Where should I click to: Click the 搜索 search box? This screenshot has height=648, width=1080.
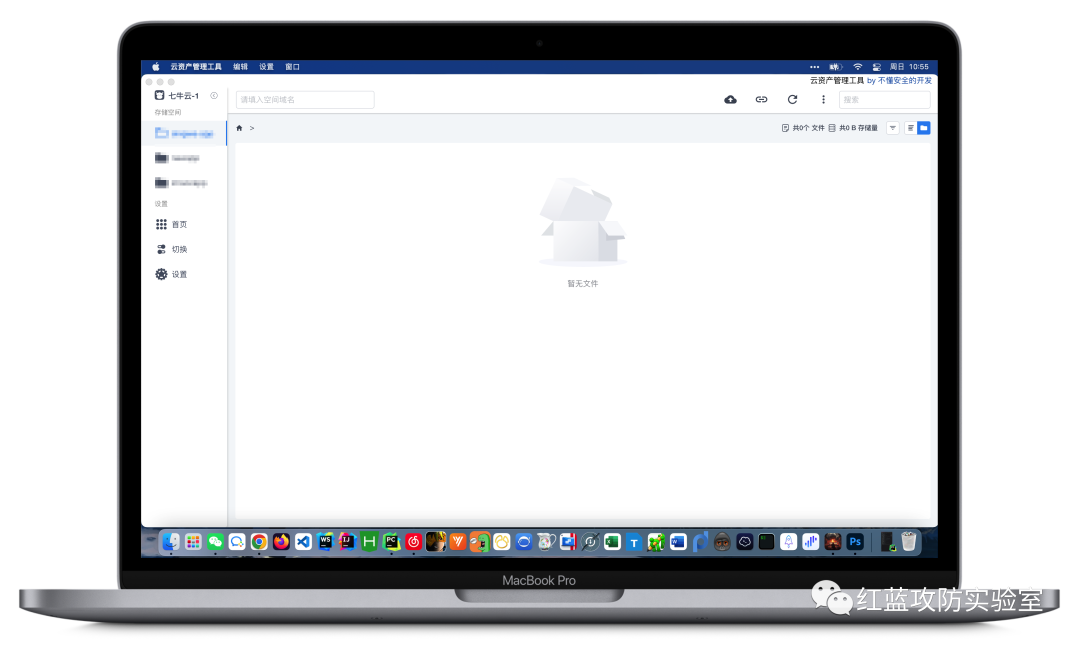(884, 100)
